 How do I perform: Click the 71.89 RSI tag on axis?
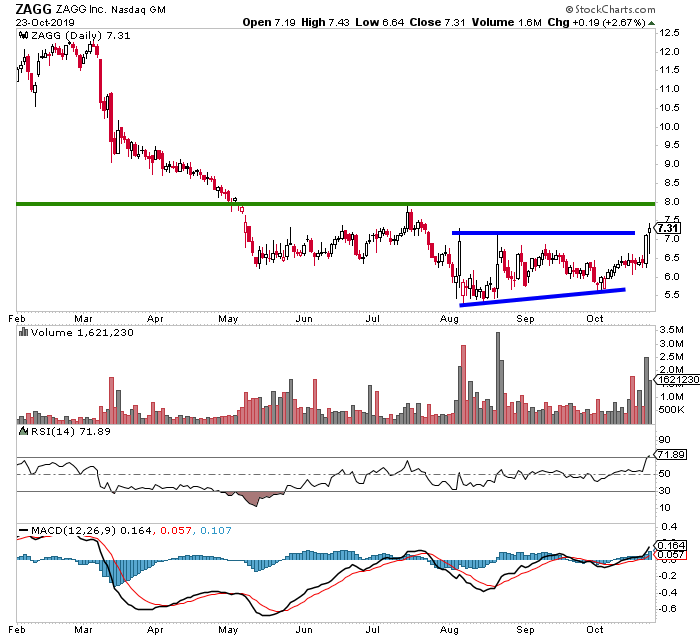click(x=671, y=455)
